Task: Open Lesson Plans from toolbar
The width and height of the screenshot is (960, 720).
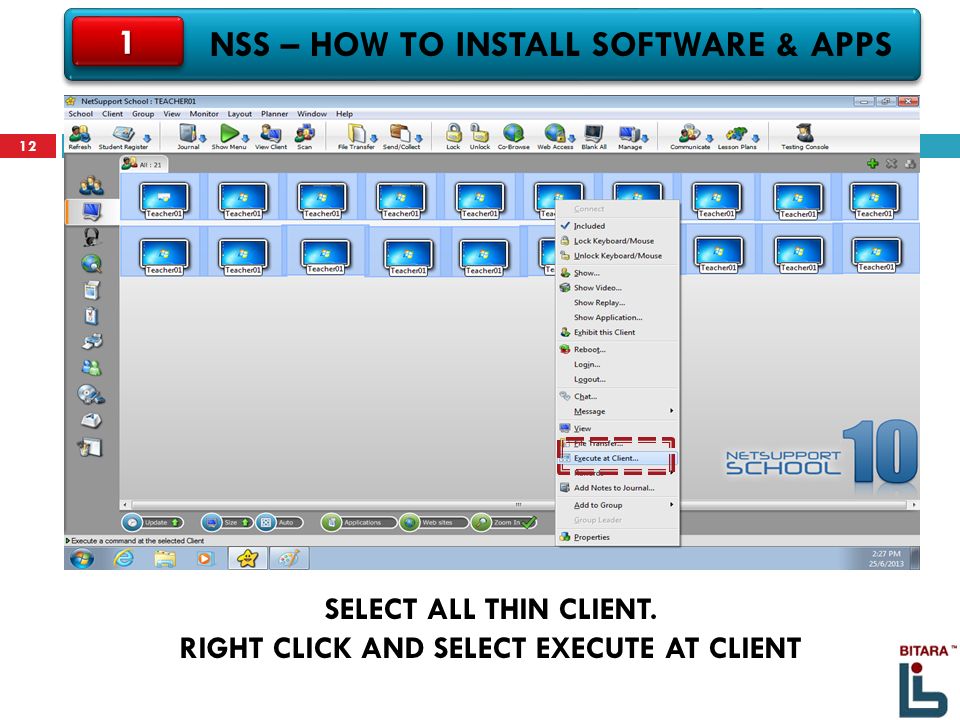Action: 737,136
